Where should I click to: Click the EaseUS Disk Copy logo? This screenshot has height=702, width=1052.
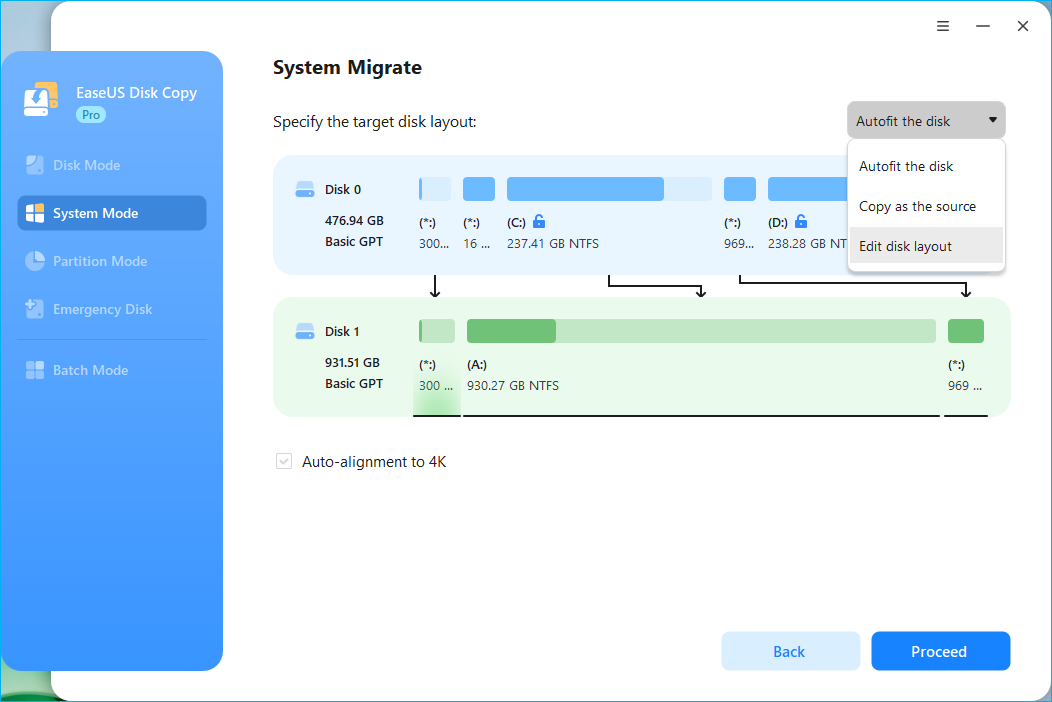coord(41,98)
